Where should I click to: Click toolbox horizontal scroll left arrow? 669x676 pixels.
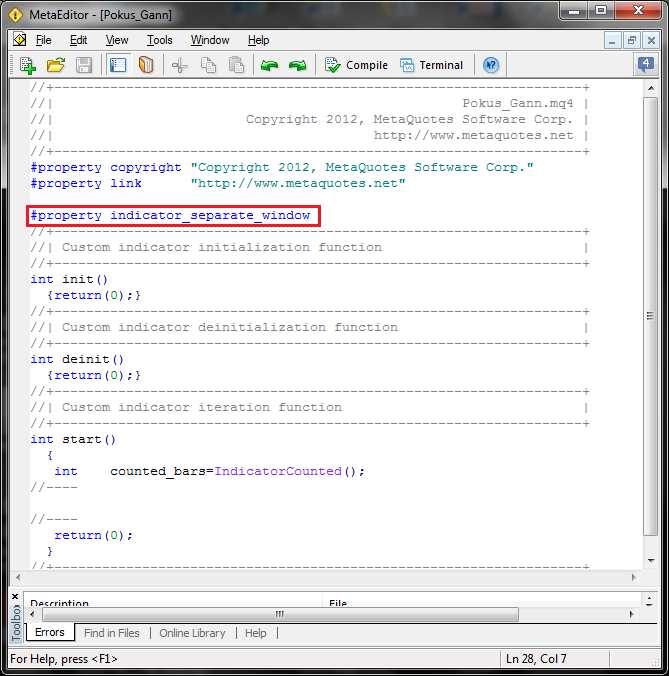coord(33,613)
